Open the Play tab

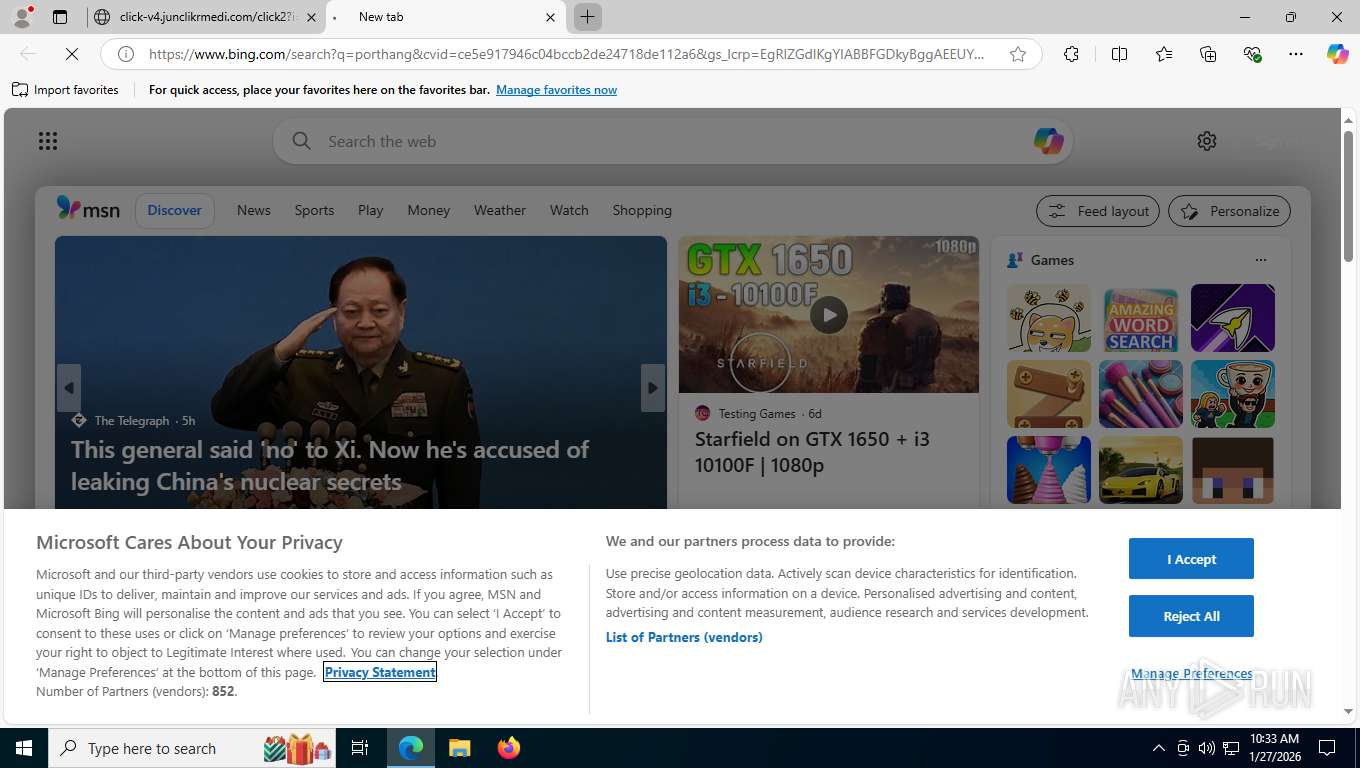coord(371,210)
